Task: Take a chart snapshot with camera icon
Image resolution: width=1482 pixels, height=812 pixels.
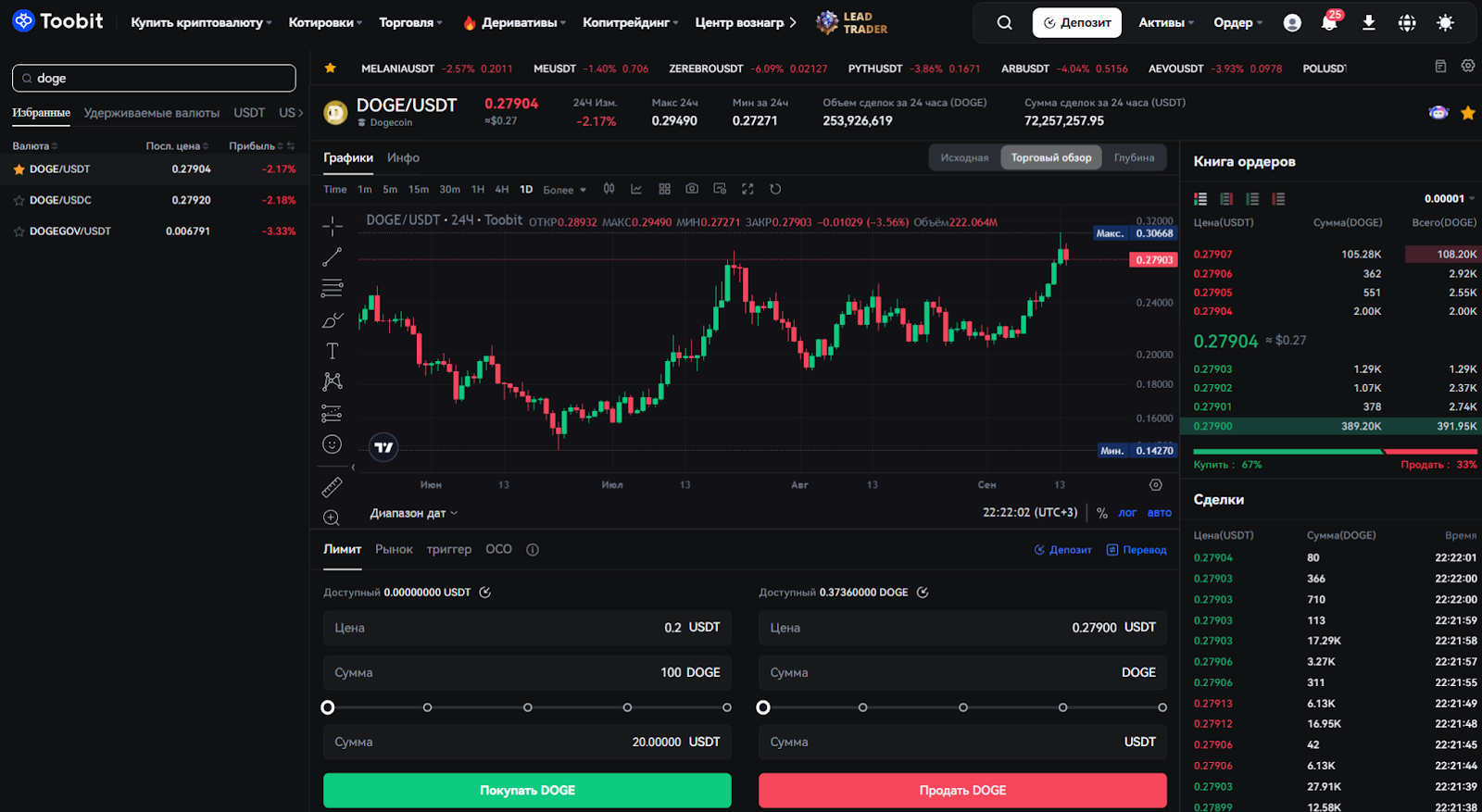Action: [692, 189]
